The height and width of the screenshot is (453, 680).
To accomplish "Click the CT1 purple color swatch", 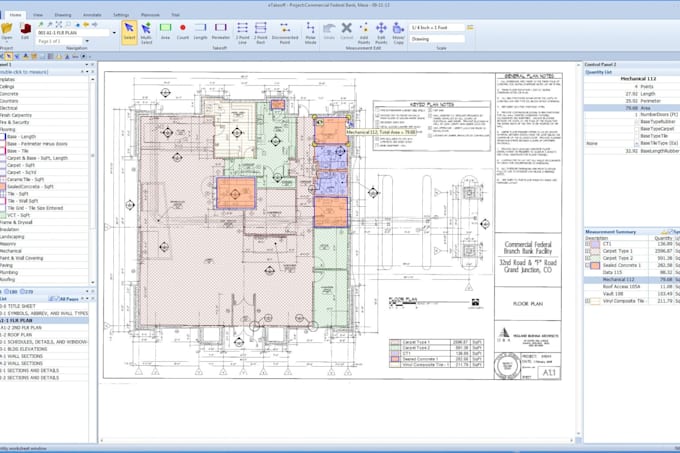I will pos(595,244).
